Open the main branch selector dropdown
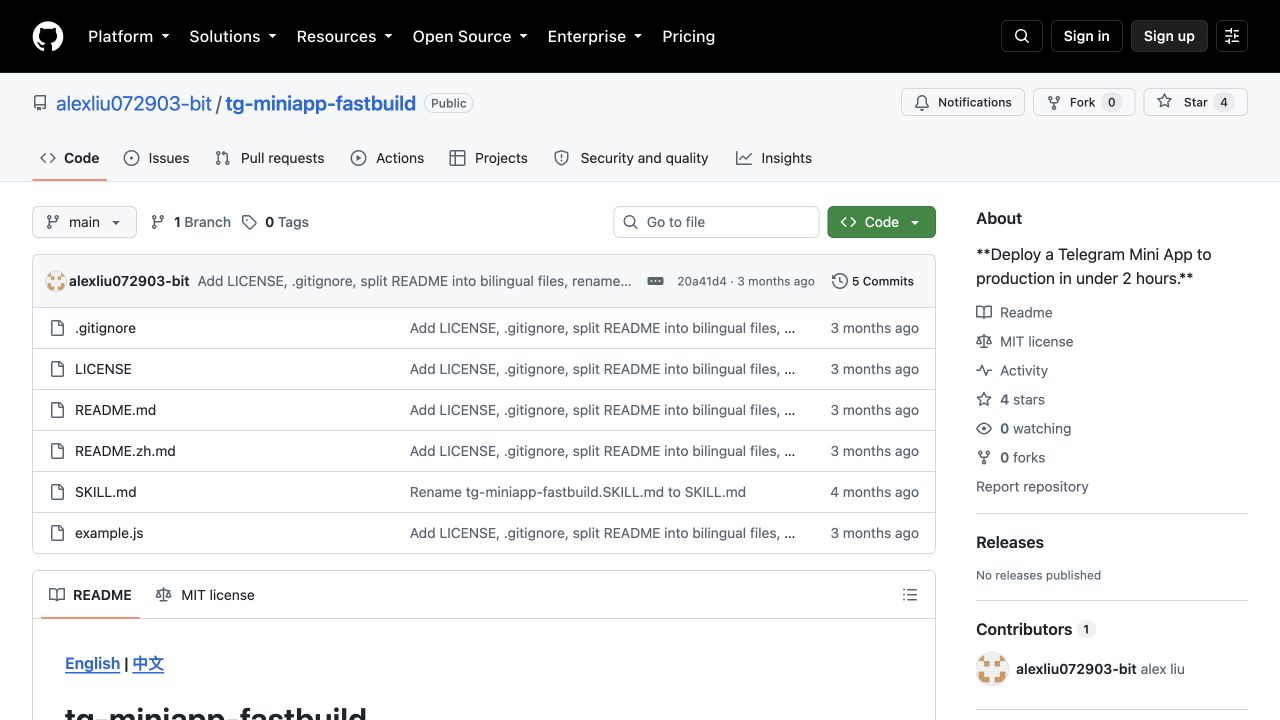The height and width of the screenshot is (720, 1280). coord(84,222)
